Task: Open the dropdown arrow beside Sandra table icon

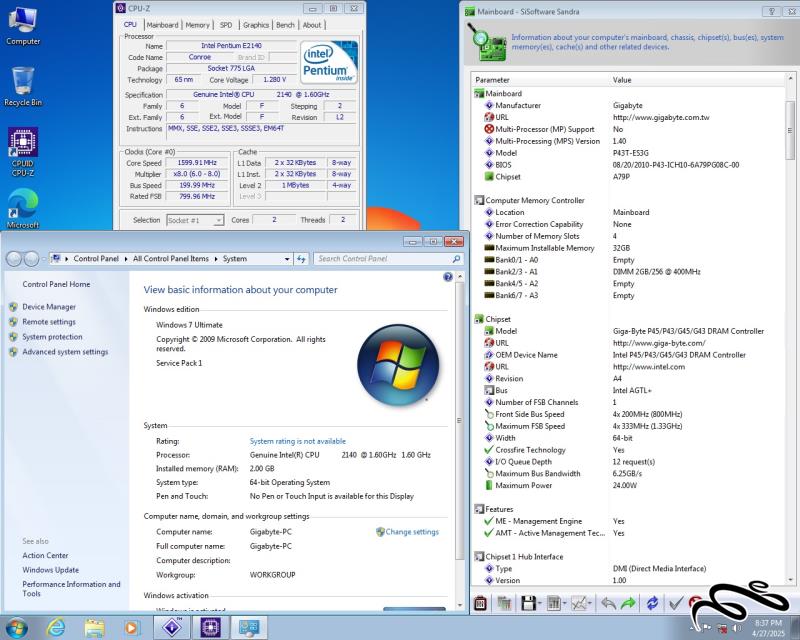Action: tap(565, 603)
